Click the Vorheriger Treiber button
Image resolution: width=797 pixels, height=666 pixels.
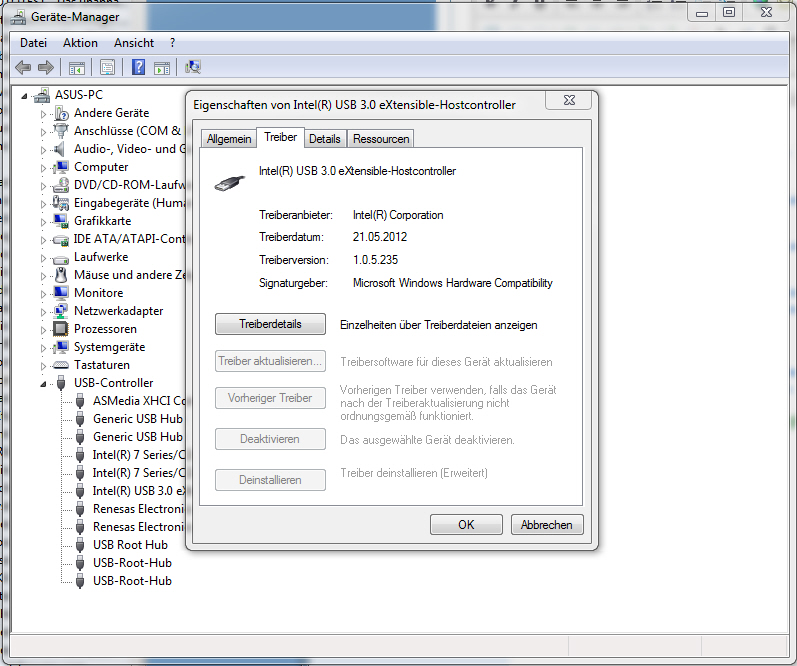(x=270, y=398)
